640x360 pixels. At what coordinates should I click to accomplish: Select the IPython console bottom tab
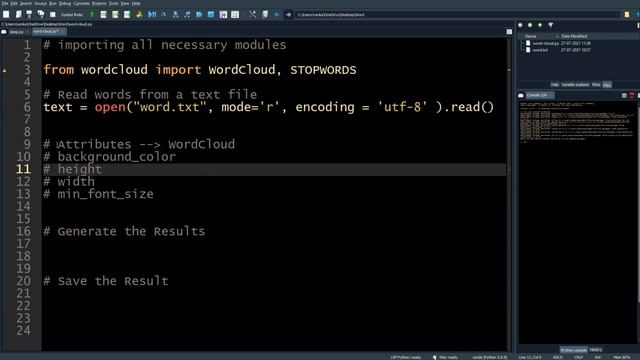click(573, 350)
